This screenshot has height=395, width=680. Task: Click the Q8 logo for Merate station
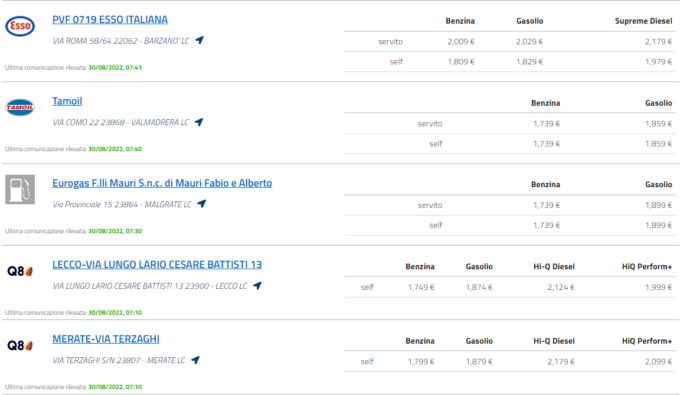20,346
